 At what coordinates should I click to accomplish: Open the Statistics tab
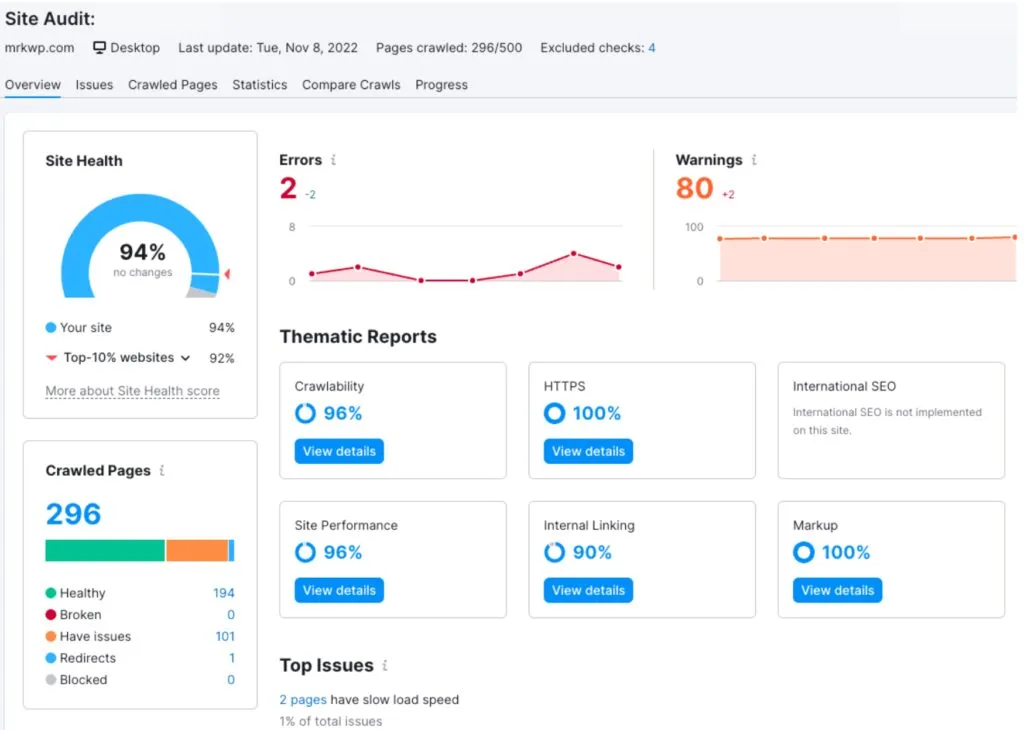pos(259,85)
